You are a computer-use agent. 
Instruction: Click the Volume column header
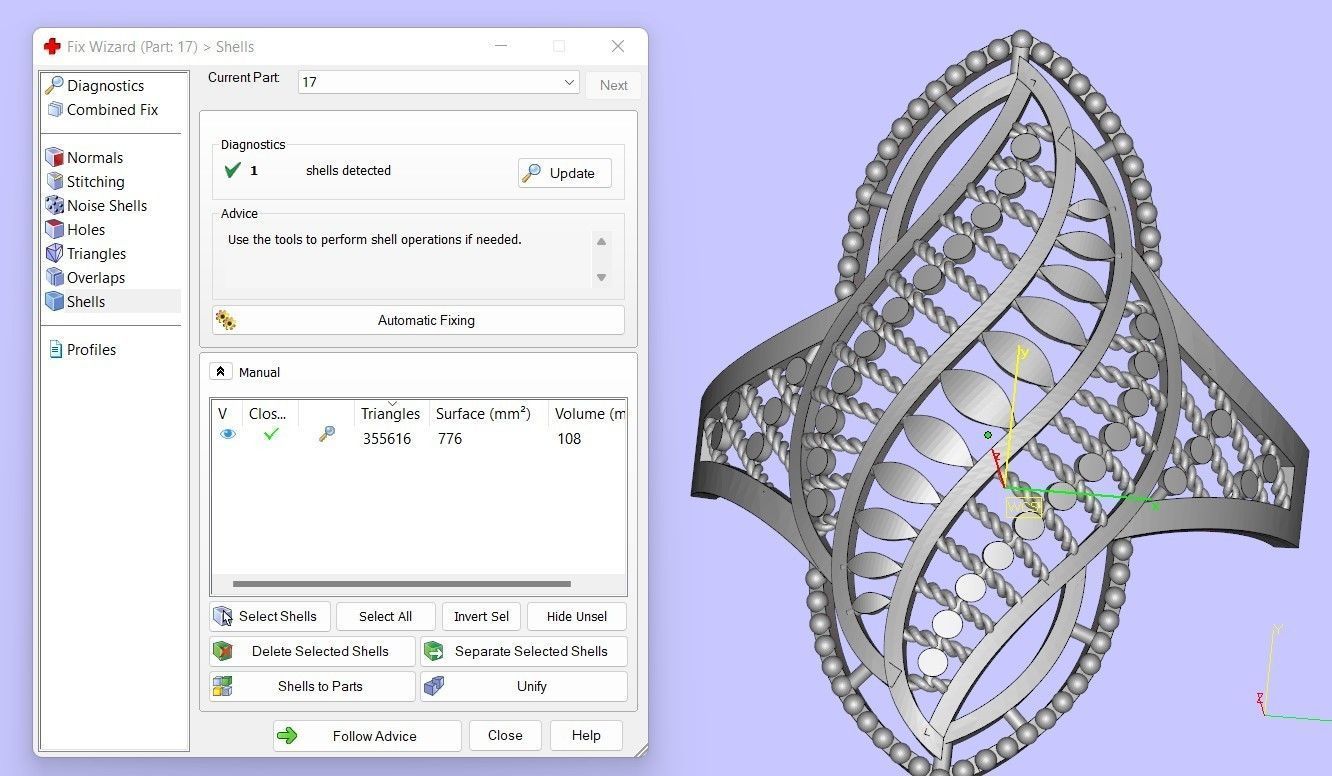[588, 413]
